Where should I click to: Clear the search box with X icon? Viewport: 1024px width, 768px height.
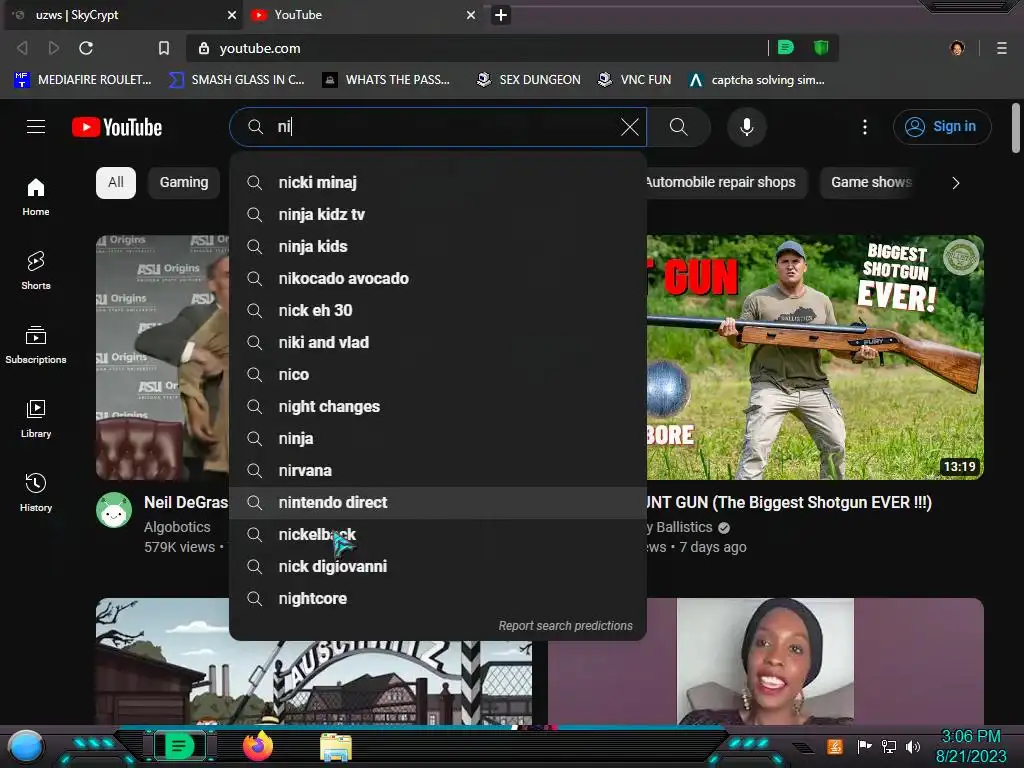[630, 127]
